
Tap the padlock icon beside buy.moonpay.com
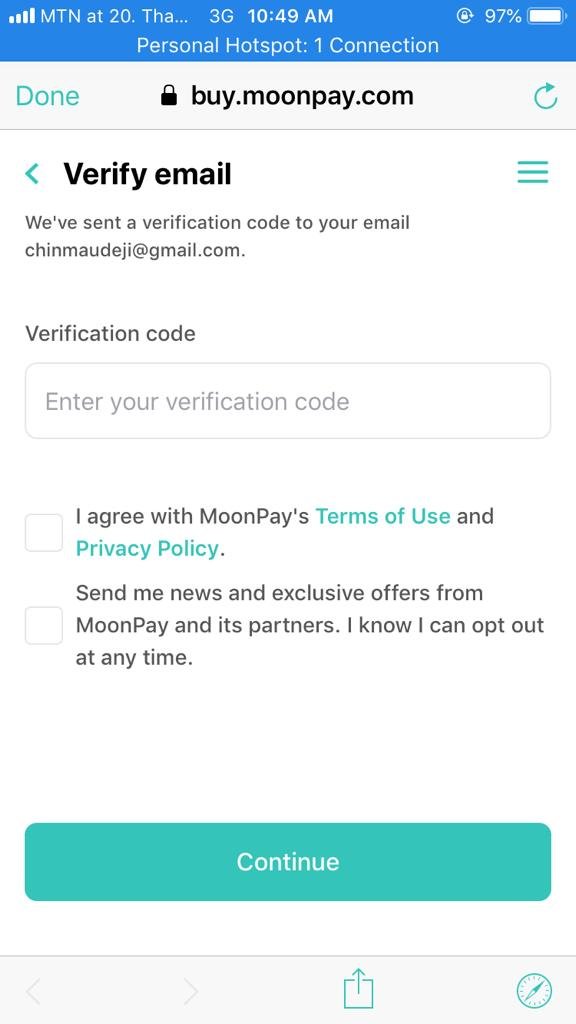[168, 95]
